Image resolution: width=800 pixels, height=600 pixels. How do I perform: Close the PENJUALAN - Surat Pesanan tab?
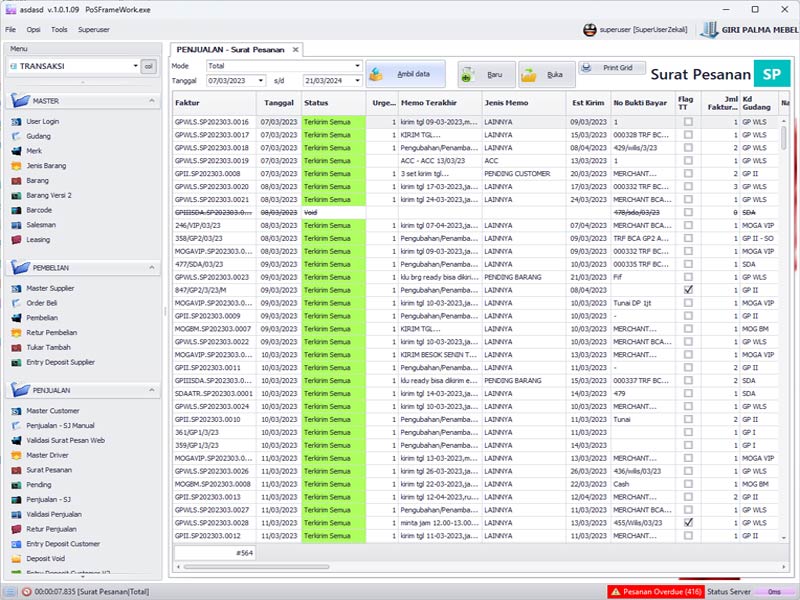pyautogui.click(x=296, y=49)
